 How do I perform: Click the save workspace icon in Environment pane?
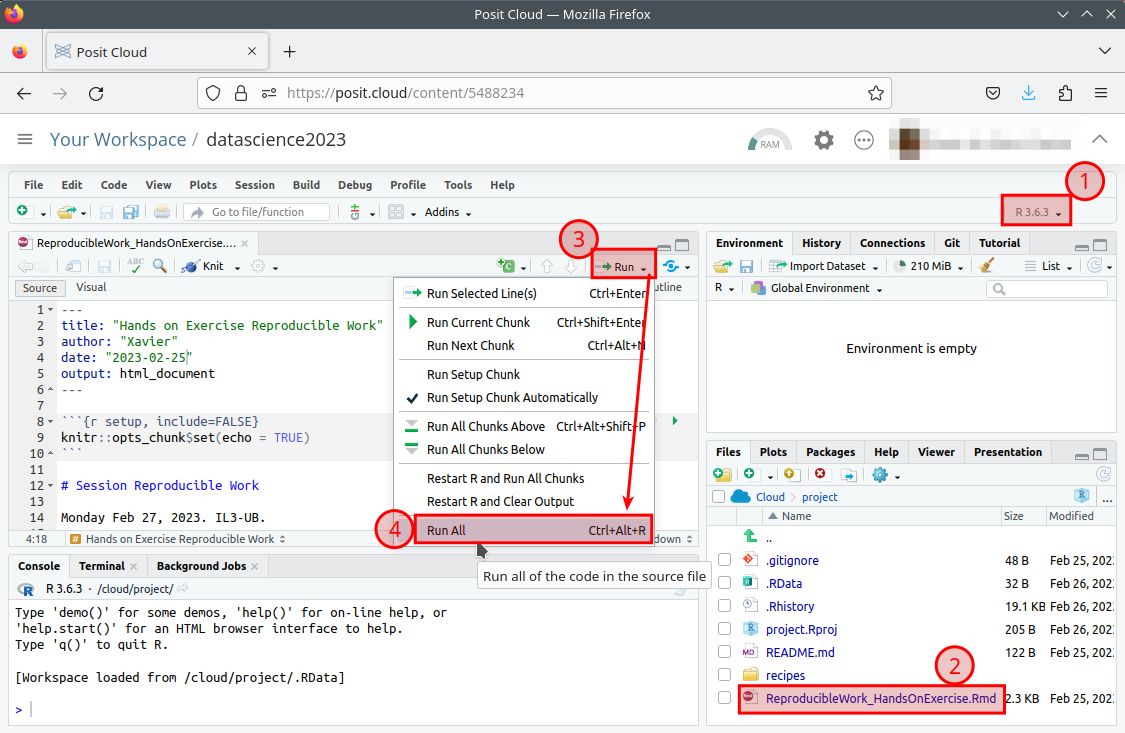coord(746,266)
